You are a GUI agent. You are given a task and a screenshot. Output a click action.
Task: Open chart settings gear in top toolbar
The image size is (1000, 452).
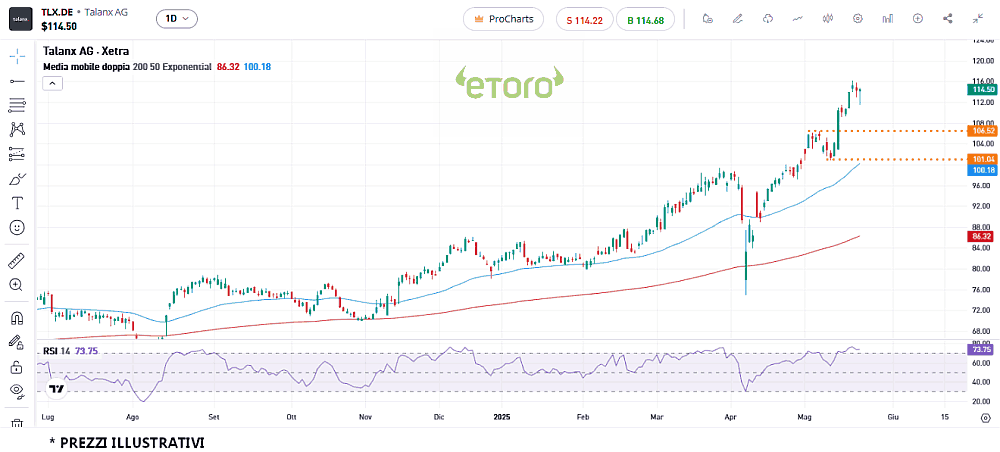coord(858,19)
